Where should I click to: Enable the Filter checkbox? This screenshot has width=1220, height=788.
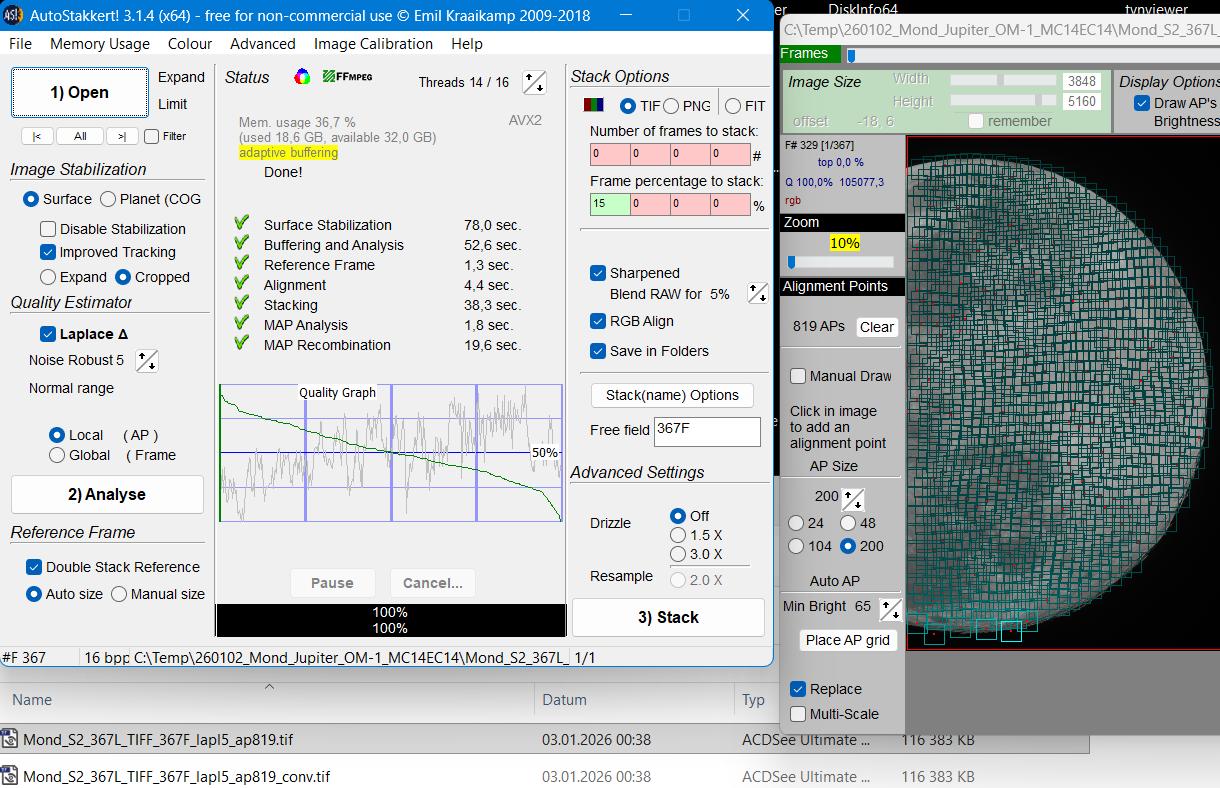(x=151, y=136)
